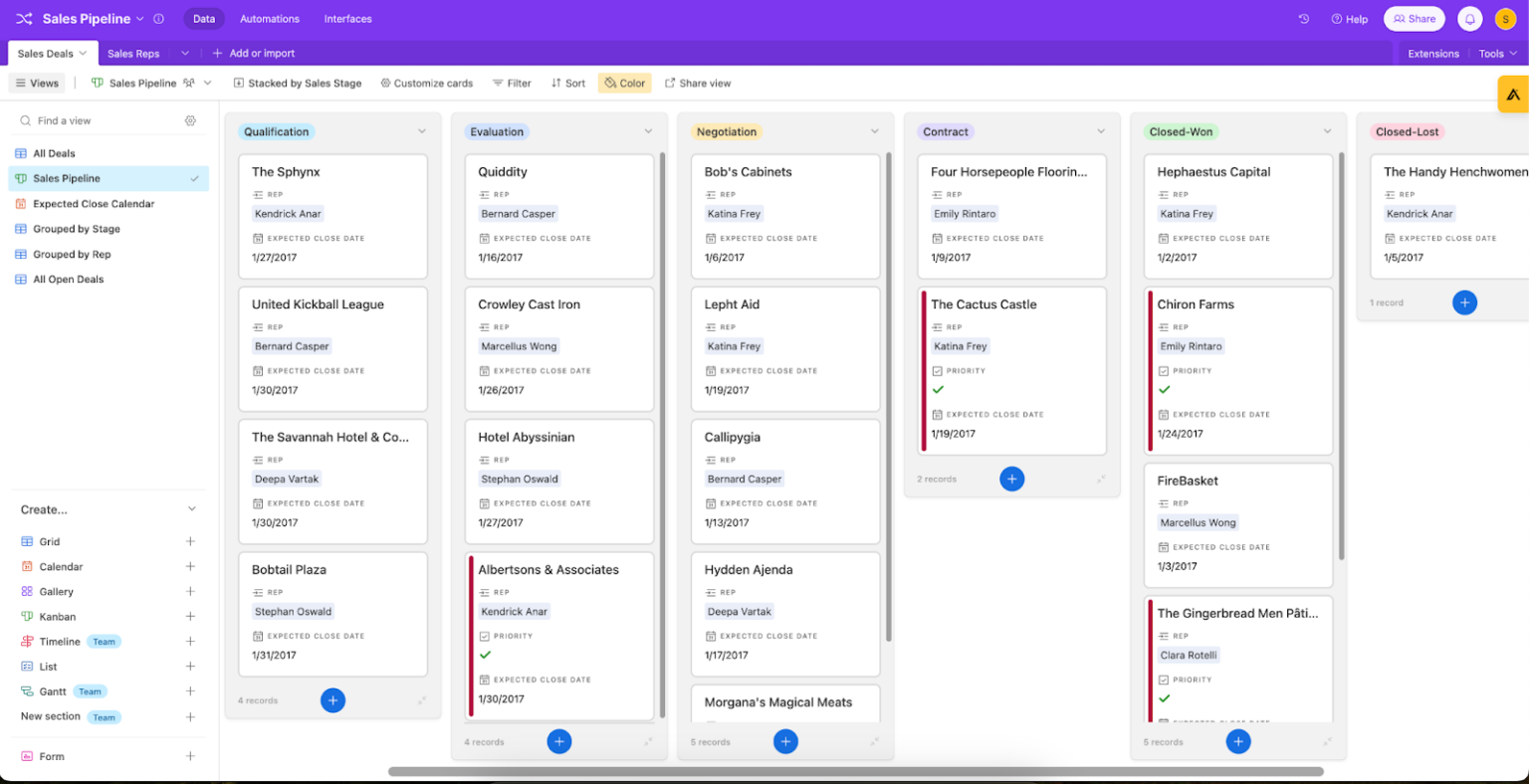Open the Filter panel
This screenshot has height=784, width=1529.
click(512, 83)
